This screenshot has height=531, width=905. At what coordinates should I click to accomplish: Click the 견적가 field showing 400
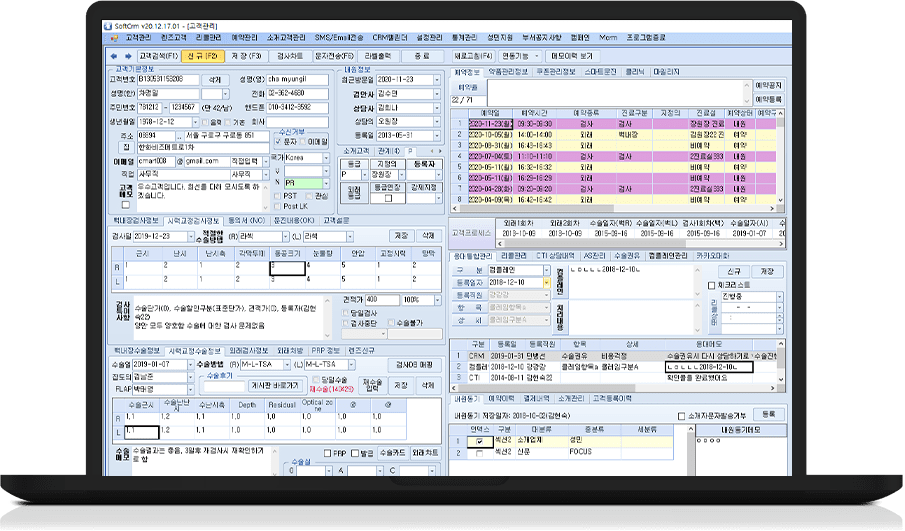pyautogui.click(x=382, y=300)
